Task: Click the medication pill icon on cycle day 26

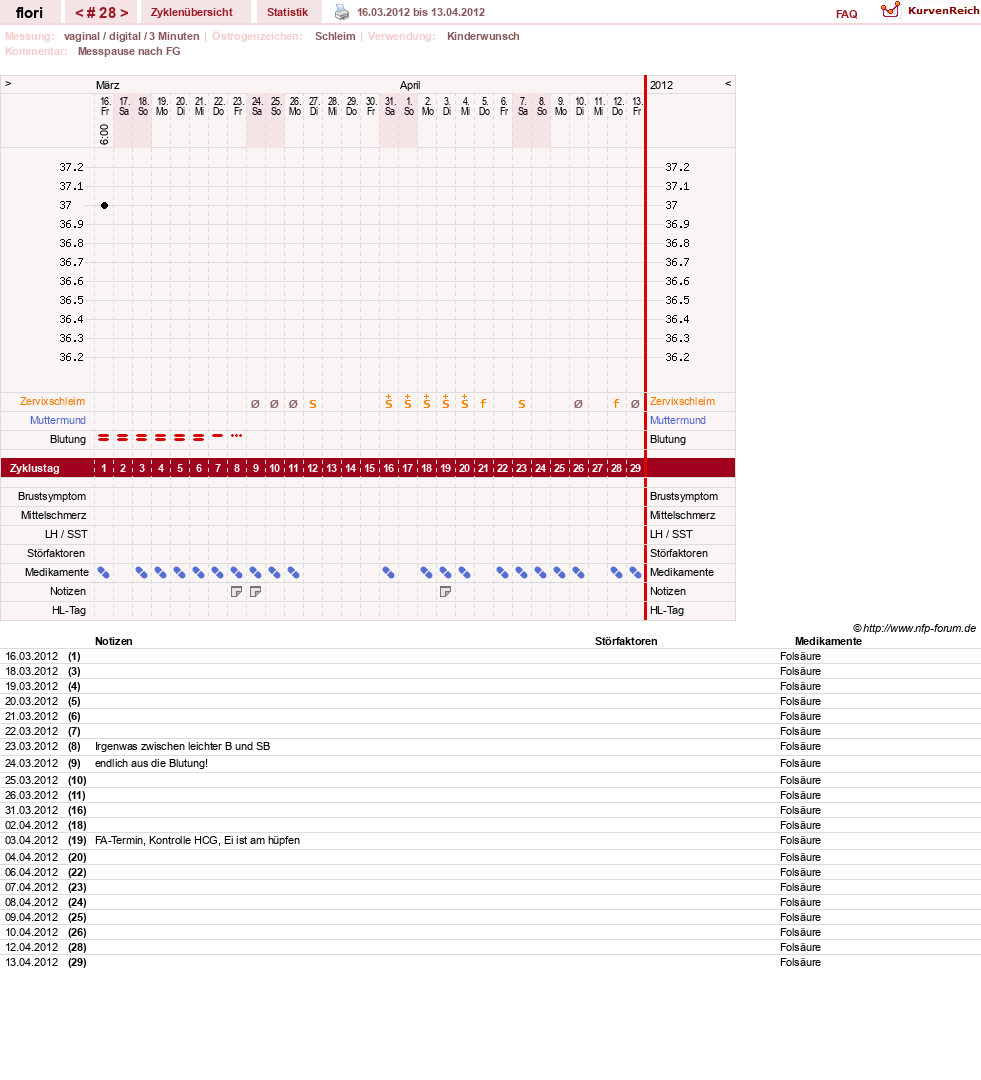Action: [579, 572]
